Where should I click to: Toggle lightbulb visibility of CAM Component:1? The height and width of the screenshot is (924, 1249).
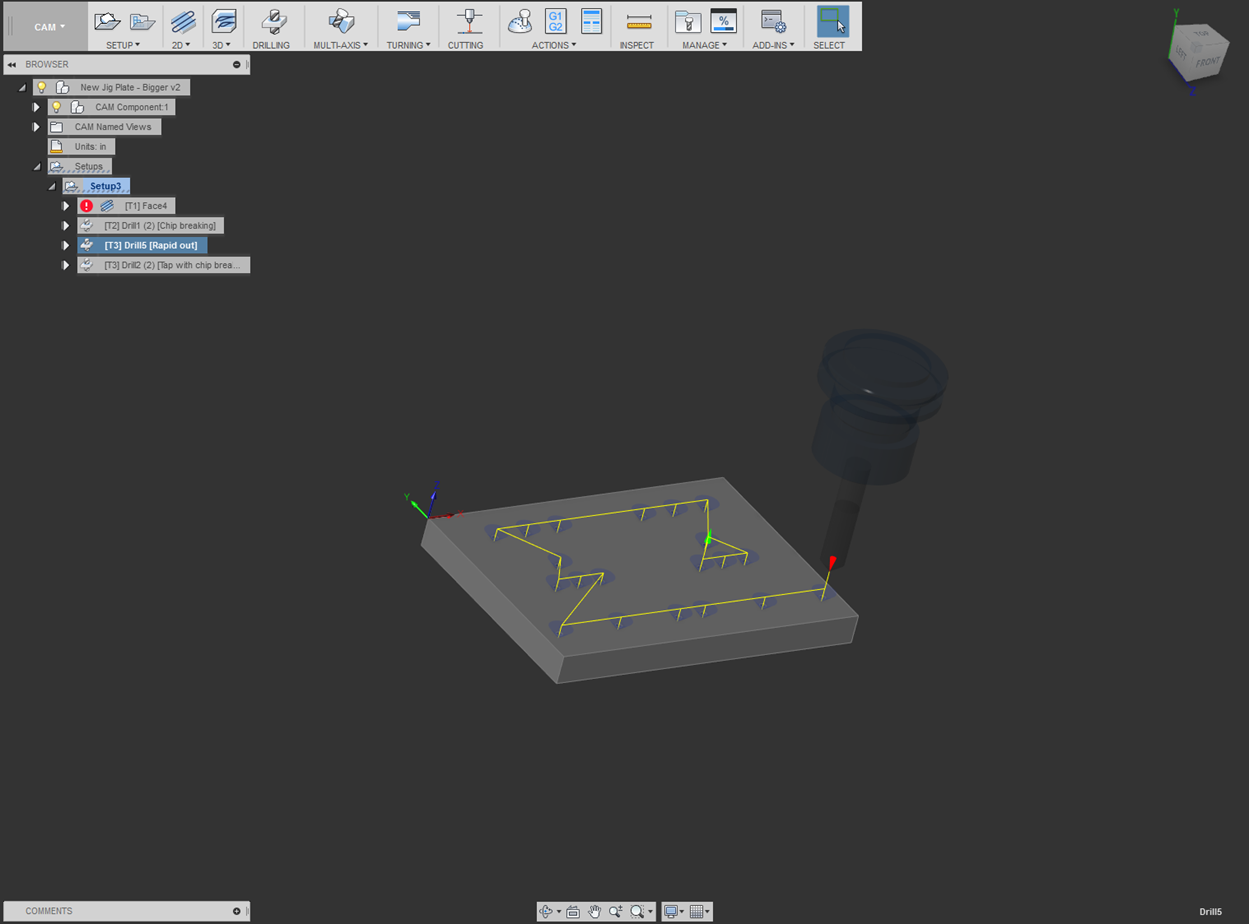click(x=57, y=107)
